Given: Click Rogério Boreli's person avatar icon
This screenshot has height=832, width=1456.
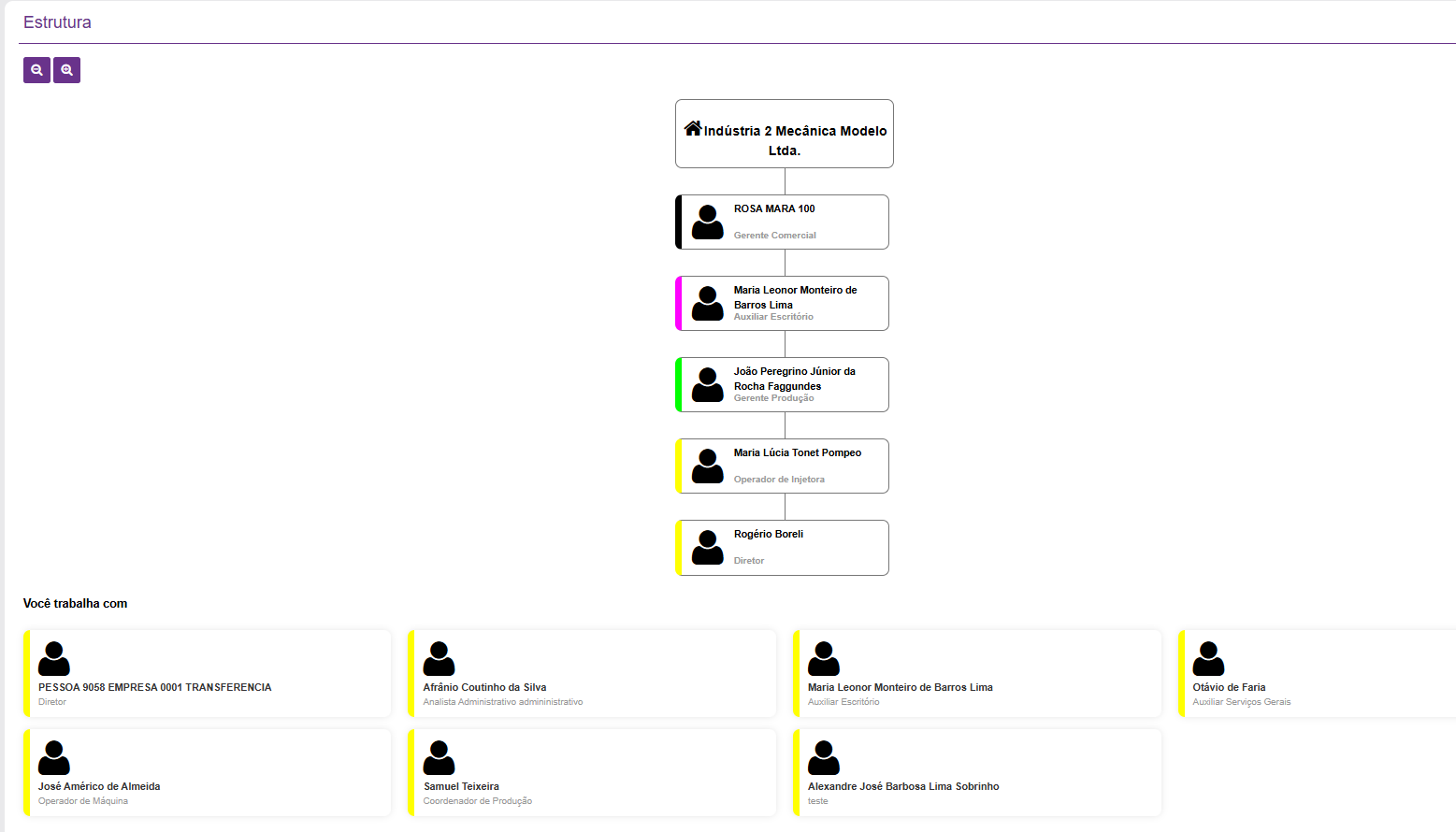Looking at the screenshot, I should coord(708,548).
